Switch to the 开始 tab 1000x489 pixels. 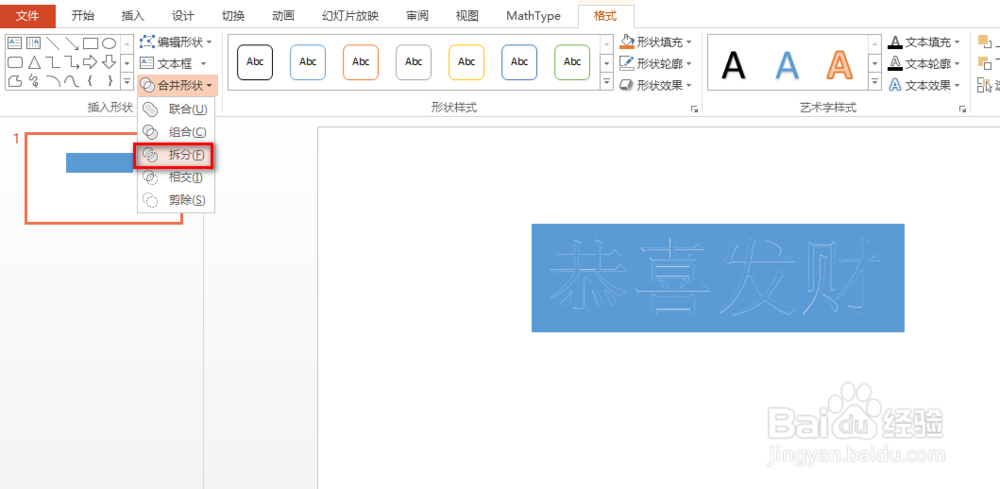83,16
